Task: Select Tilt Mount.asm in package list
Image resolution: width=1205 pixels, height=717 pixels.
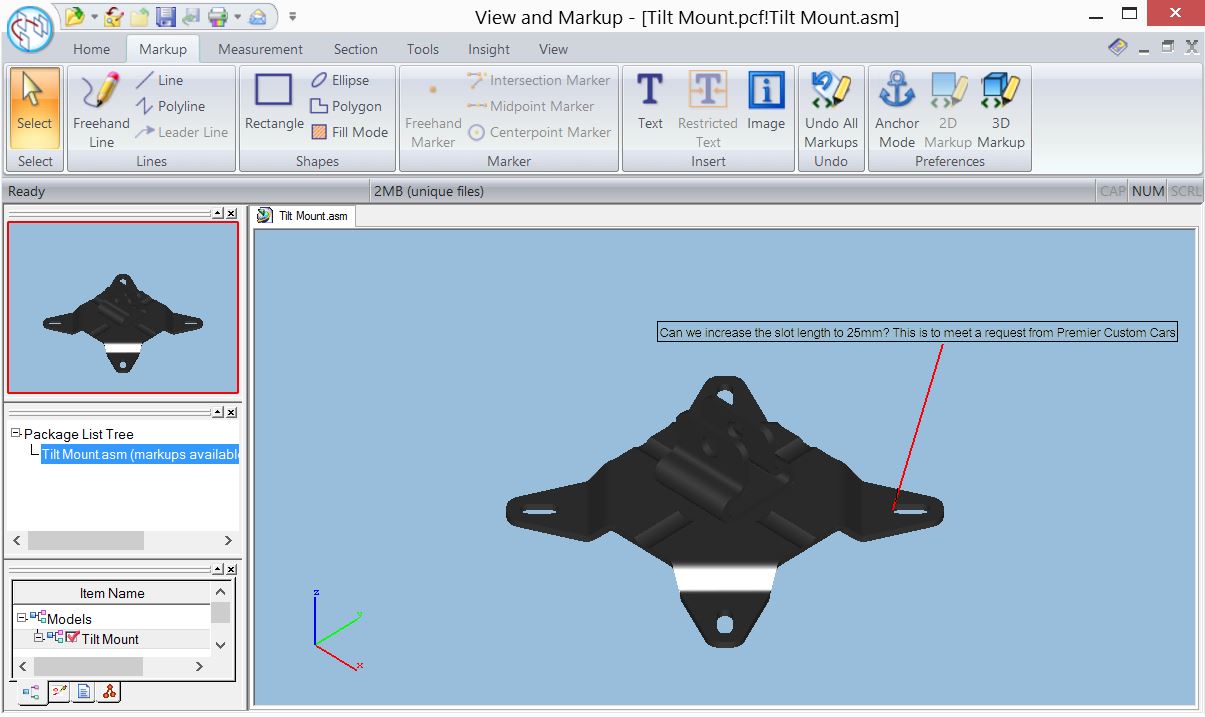Action: coord(140,455)
